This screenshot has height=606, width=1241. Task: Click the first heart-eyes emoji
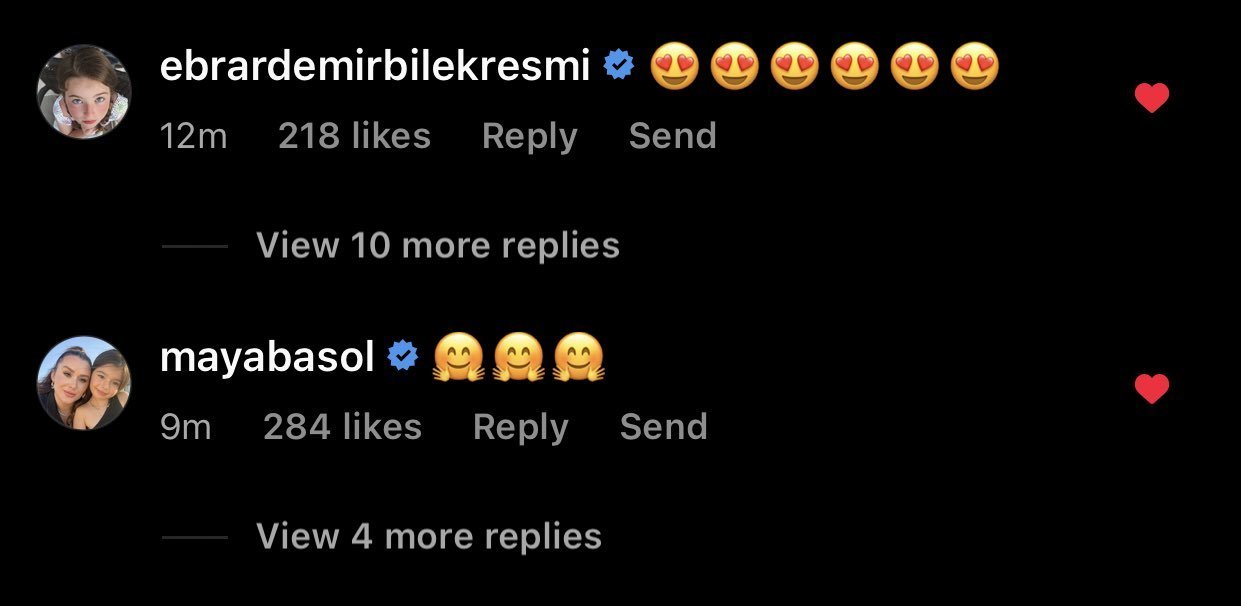674,69
